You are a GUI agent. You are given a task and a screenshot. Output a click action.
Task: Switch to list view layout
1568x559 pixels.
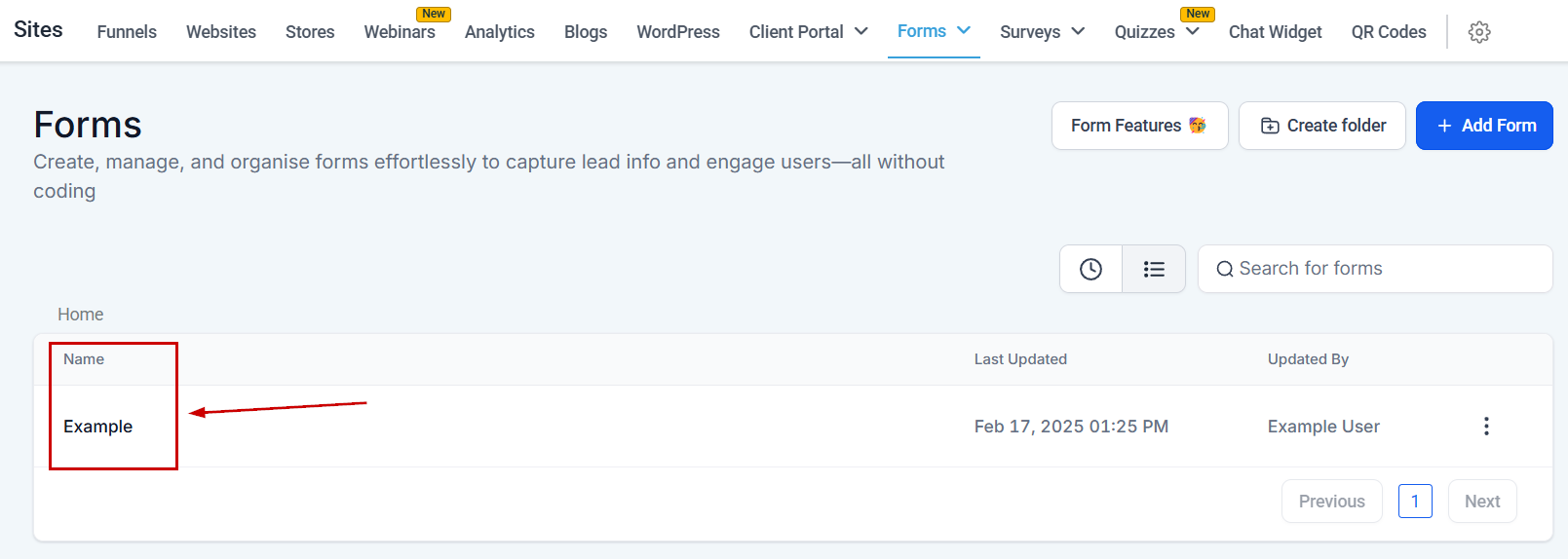1154,269
